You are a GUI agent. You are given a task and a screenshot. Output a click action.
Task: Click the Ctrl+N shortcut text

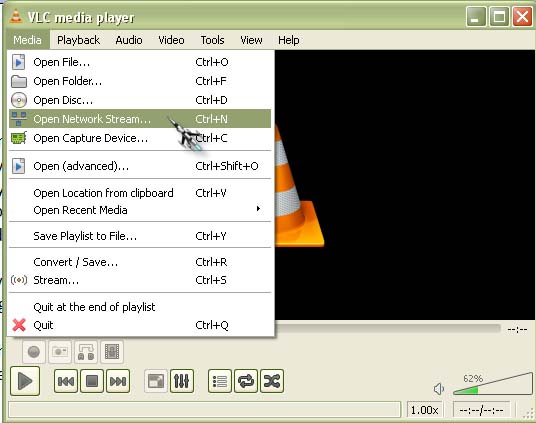pyautogui.click(x=211, y=119)
